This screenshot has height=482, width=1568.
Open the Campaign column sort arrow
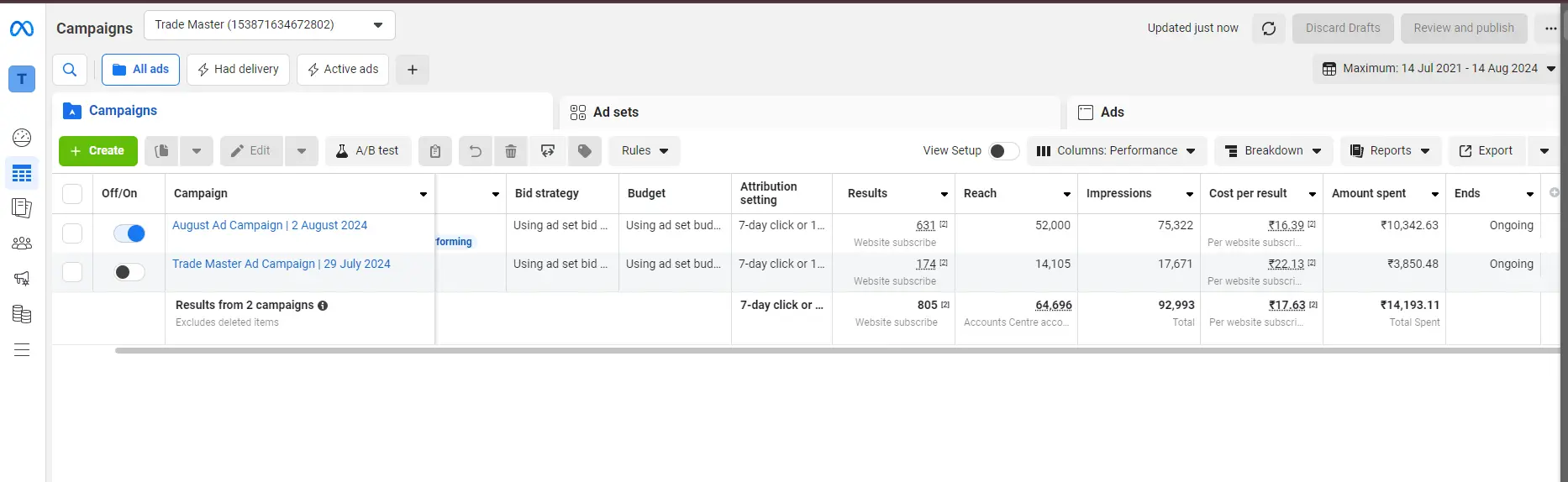coord(424,194)
